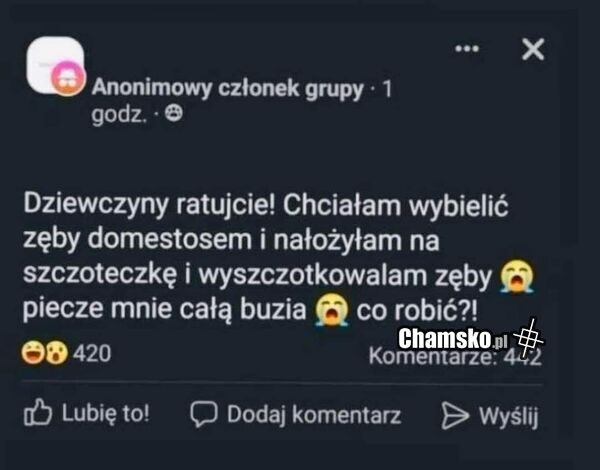
Task: Click the pink anonymous badge icon
Action: (68, 78)
